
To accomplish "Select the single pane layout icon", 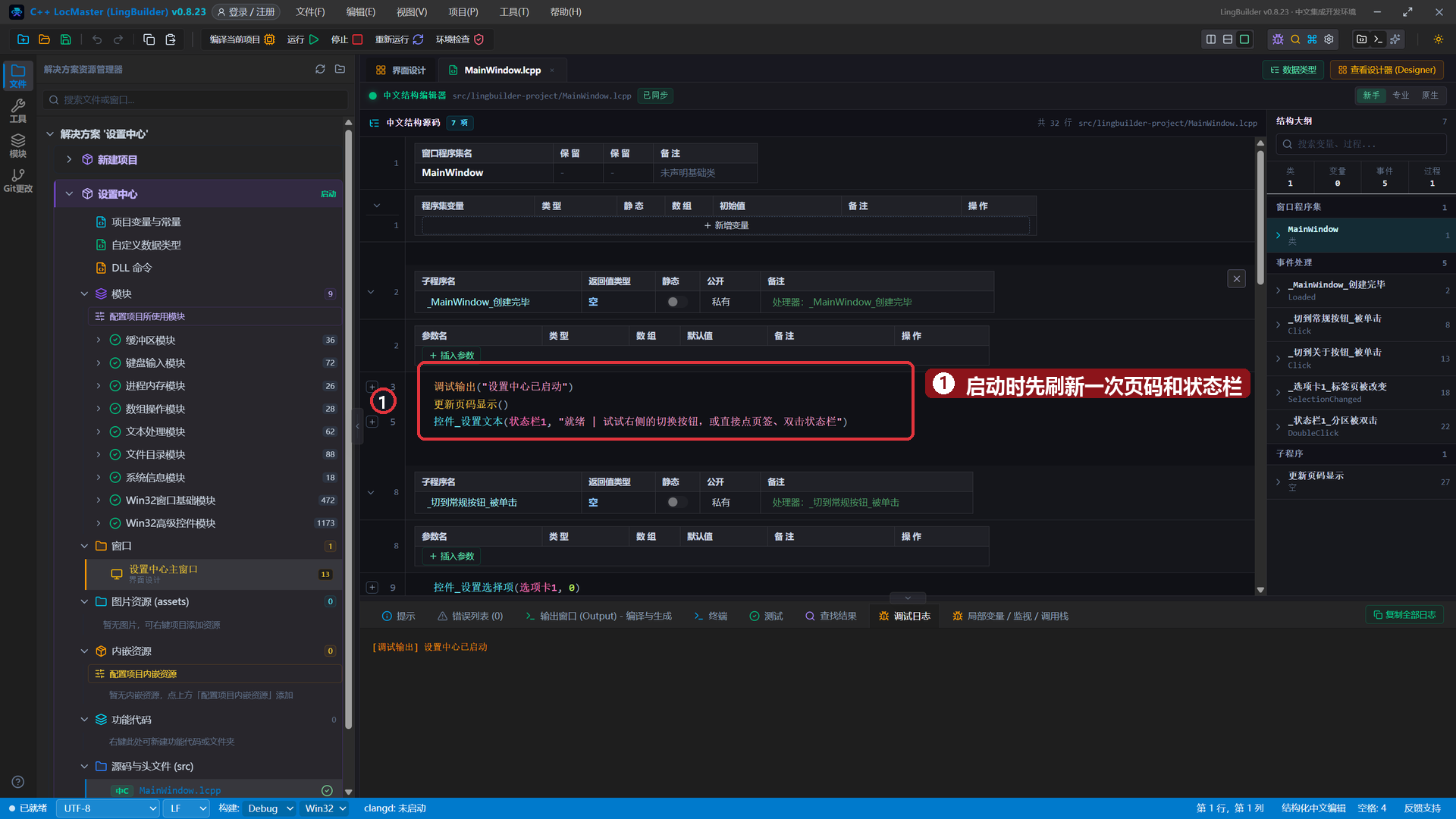I will [x=1244, y=39].
